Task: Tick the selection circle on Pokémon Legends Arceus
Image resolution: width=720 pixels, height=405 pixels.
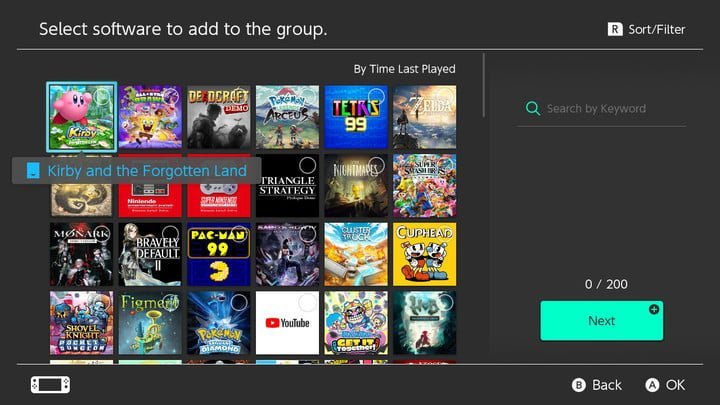Action: tap(307, 96)
